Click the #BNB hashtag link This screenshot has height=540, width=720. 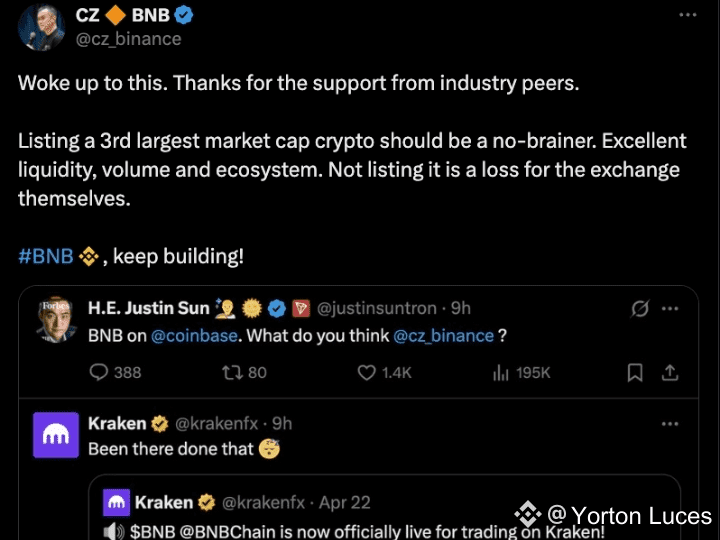point(45,256)
